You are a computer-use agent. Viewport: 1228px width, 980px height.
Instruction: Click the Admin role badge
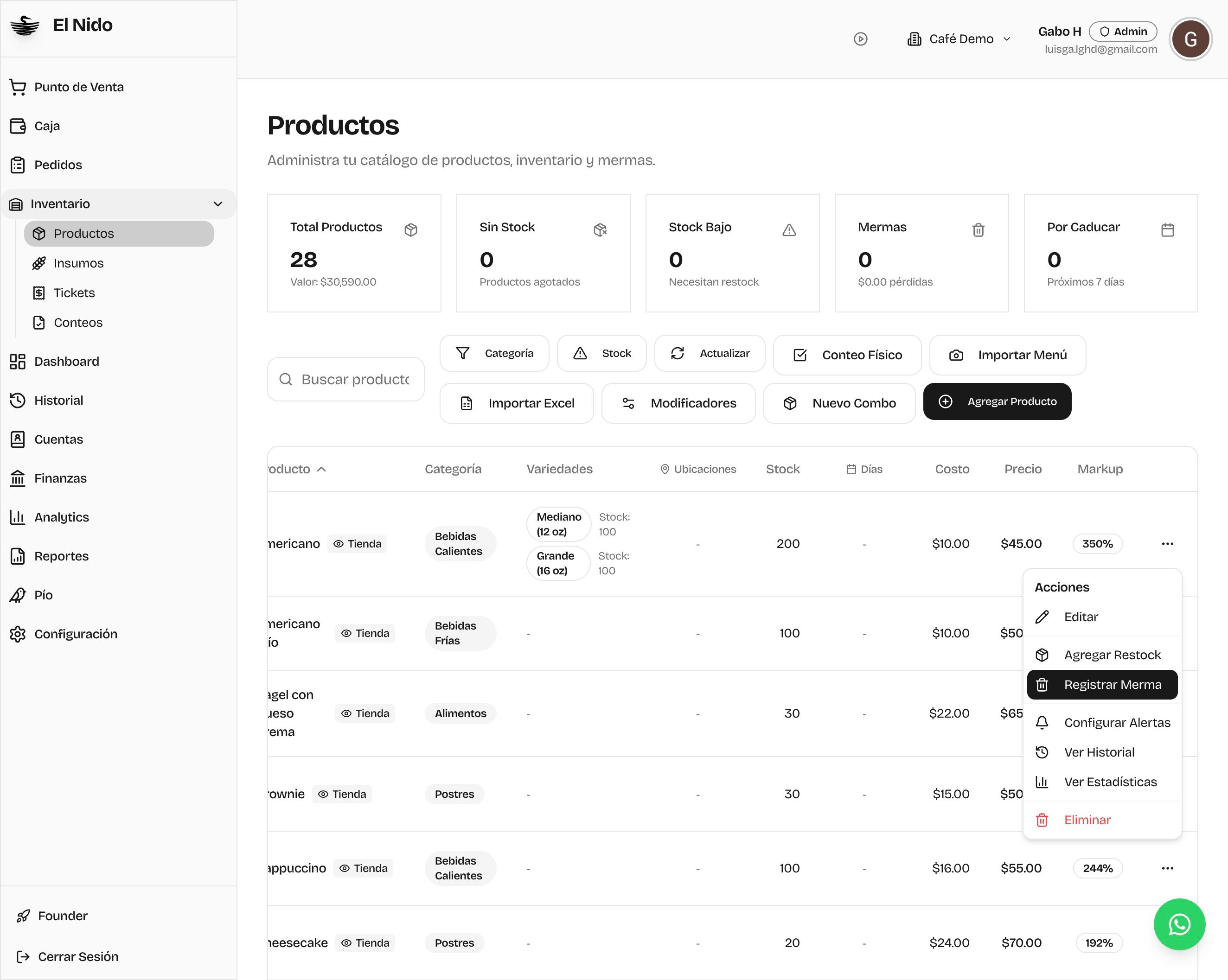1123,32
